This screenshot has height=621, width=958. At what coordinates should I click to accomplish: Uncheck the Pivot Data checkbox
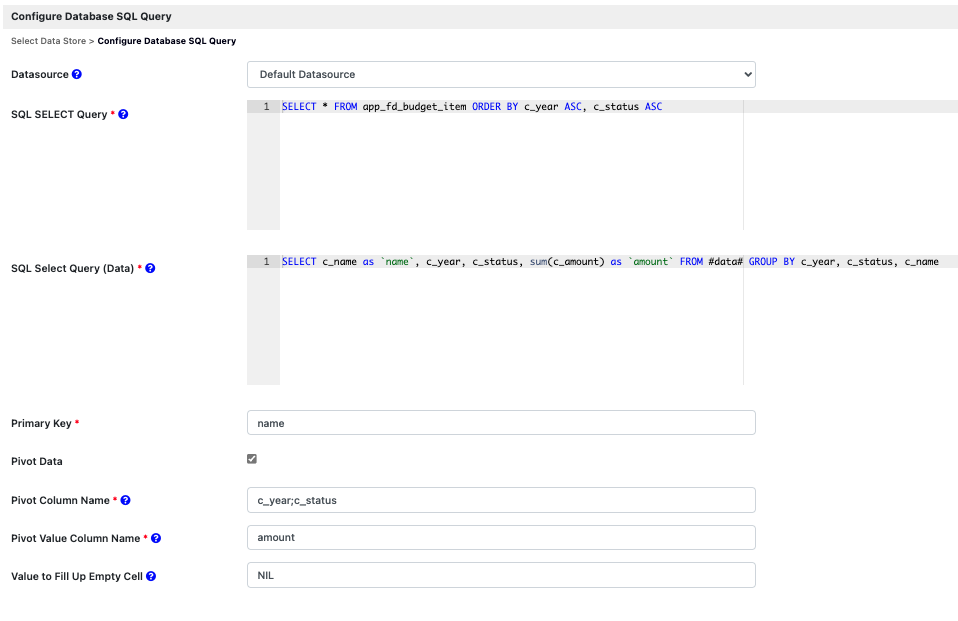[252, 459]
